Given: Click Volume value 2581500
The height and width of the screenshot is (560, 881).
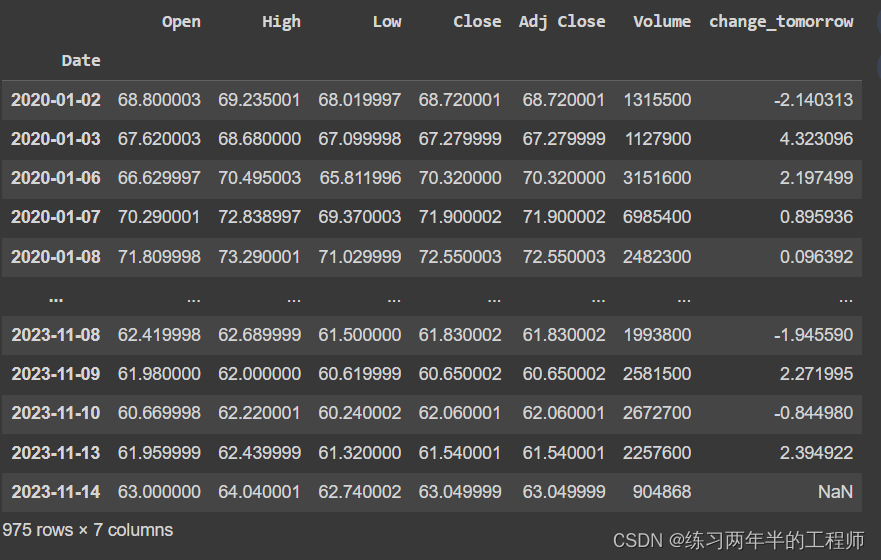Looking at the screenshot, I should (657, 374).
